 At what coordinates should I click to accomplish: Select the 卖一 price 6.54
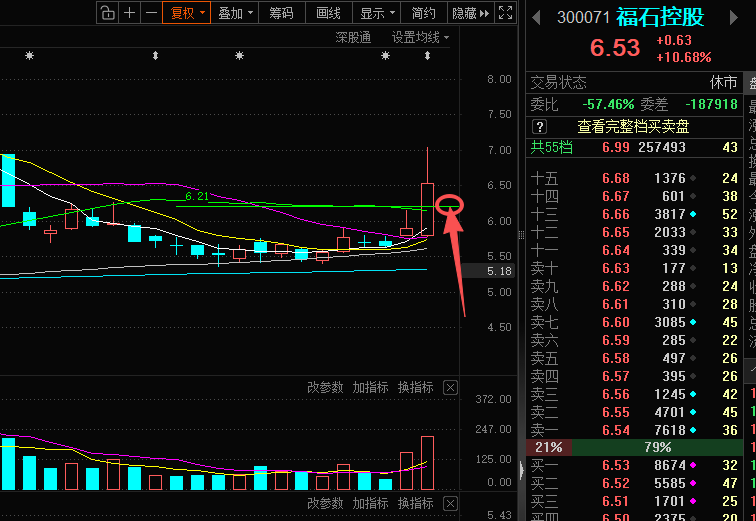point(616,430)
